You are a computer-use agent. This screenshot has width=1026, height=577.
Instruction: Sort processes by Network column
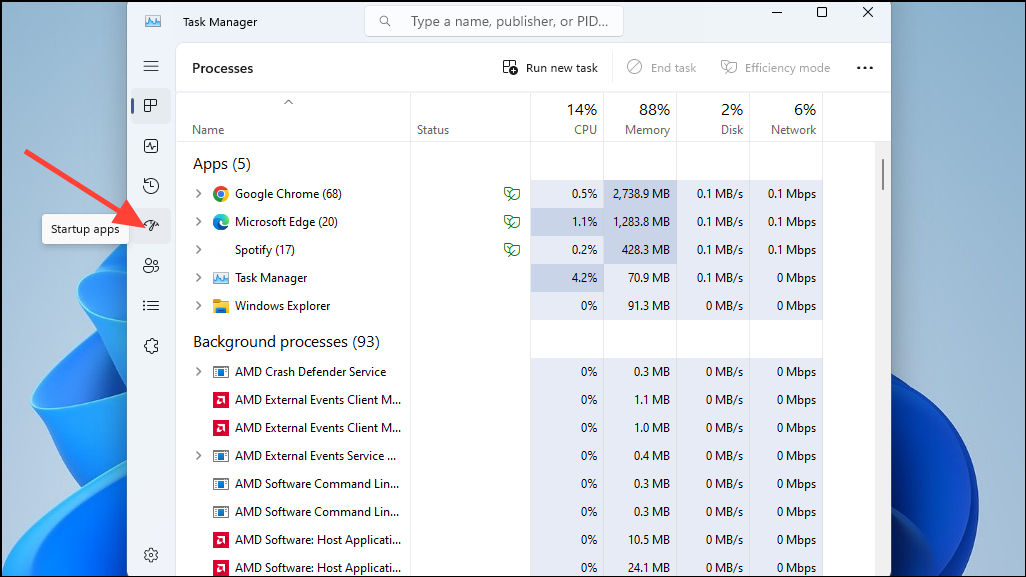pyautogui.click(x=787, y=118)
